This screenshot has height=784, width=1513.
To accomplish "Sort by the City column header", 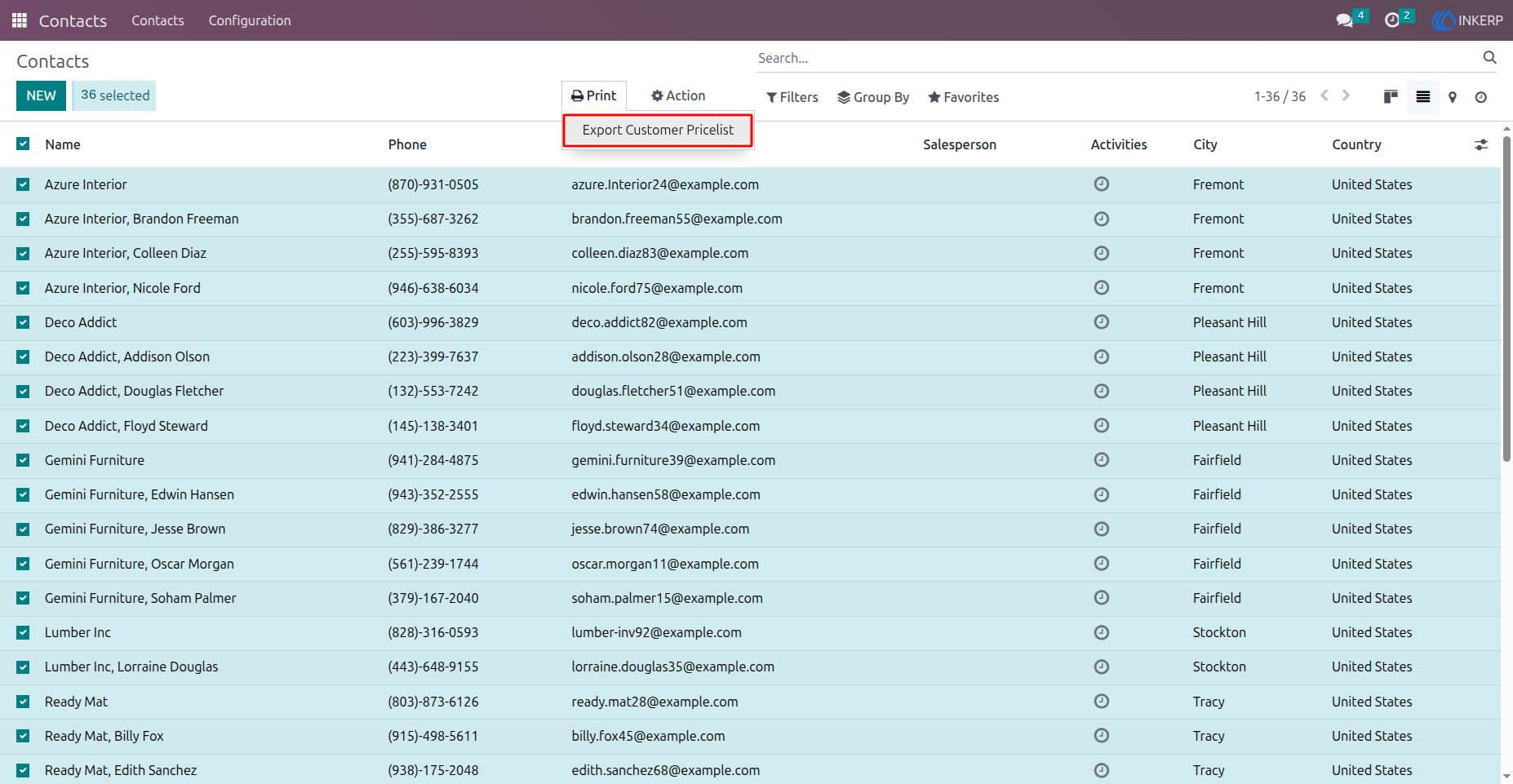I will point(1205,144).
